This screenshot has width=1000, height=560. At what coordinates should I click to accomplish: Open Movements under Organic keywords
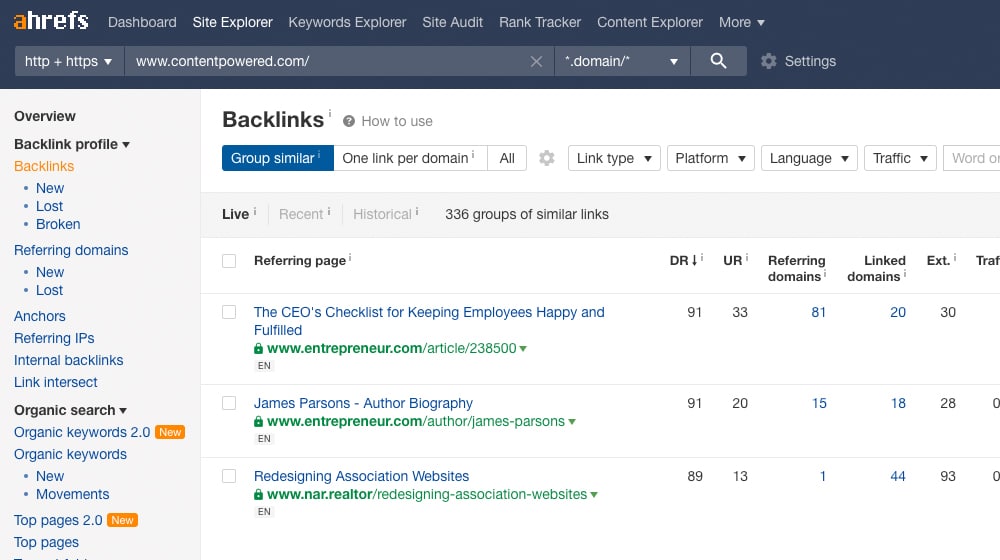click(73, 494)
